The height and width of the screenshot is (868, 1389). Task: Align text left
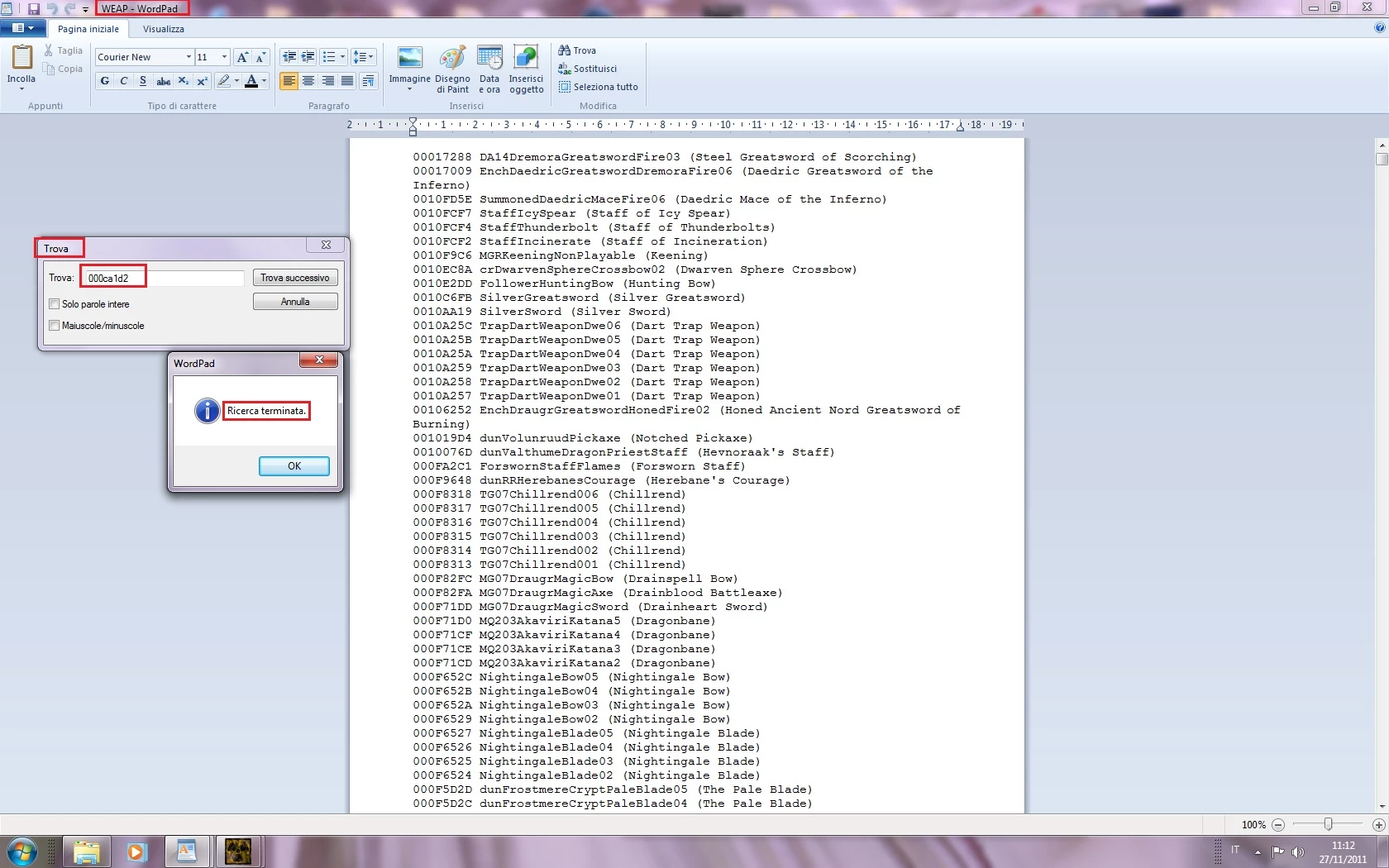coord(289,81)
